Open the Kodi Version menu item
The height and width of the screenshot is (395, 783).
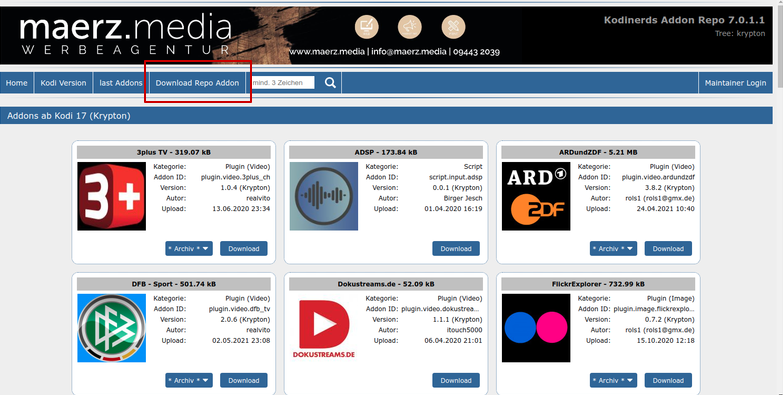(x=63, y=83)
